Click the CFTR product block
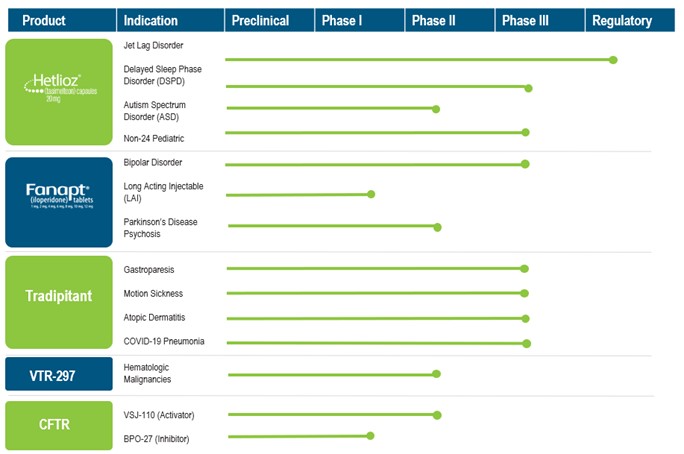This screenshot has height=454, width=684. click(x=60, y=423)
